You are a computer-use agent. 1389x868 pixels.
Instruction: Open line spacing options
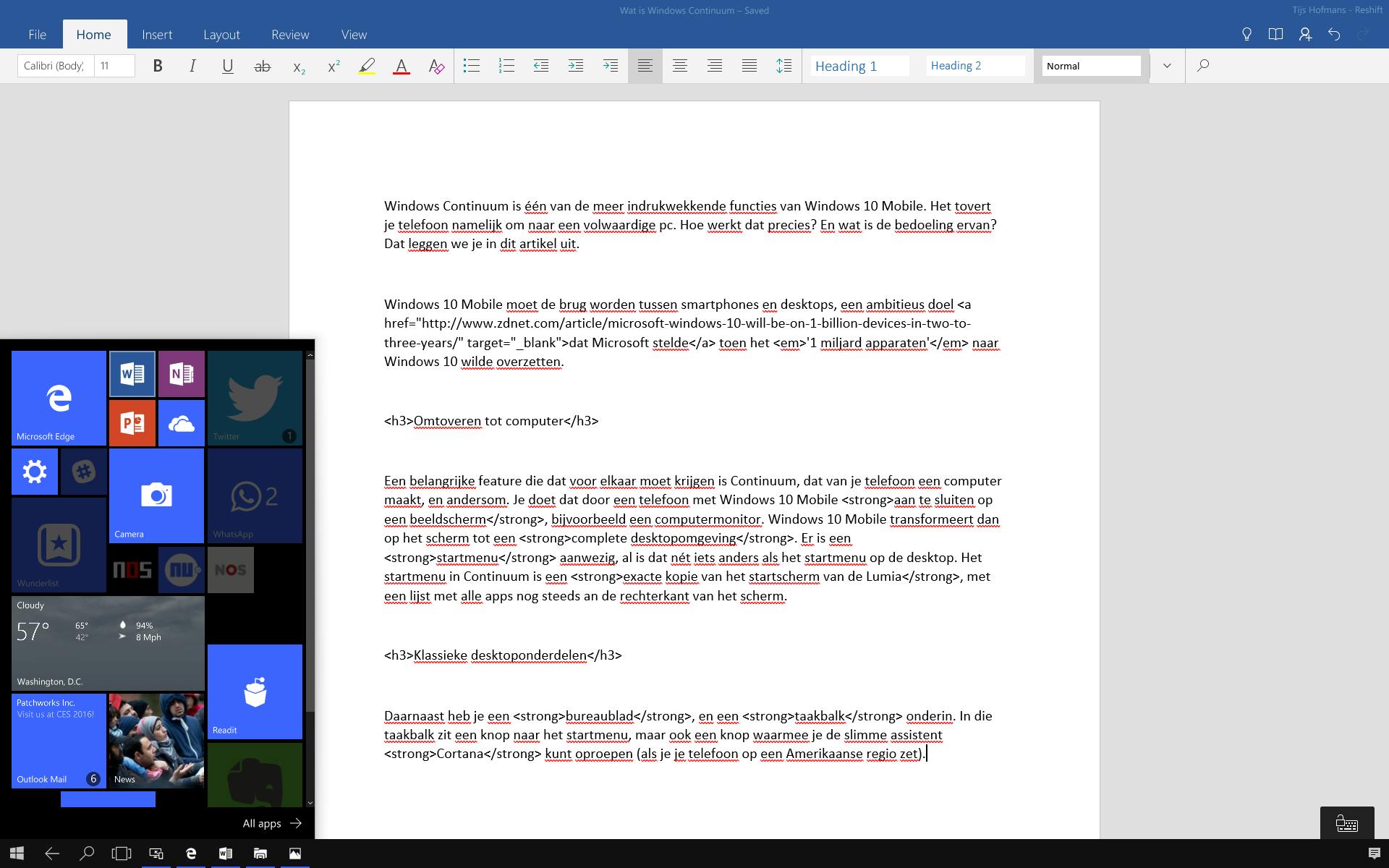click(x=783, y=66)
